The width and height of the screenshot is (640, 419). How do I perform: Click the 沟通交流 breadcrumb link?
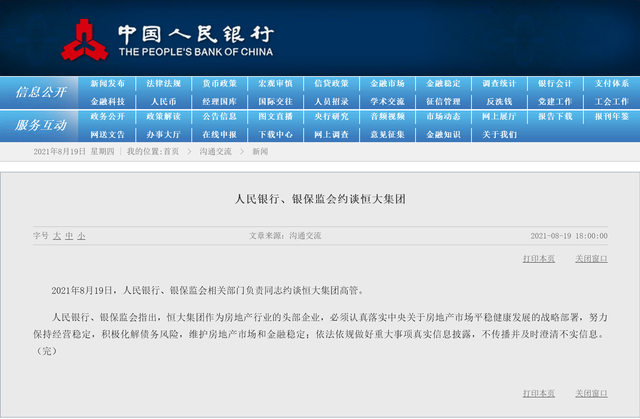[x=215, y=151]
